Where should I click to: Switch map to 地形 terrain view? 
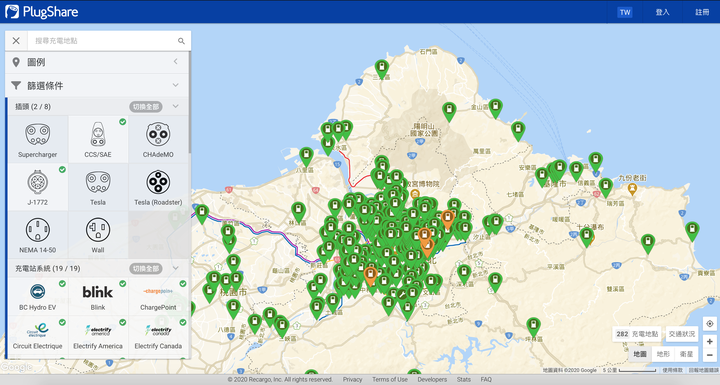tap(663, 354)
